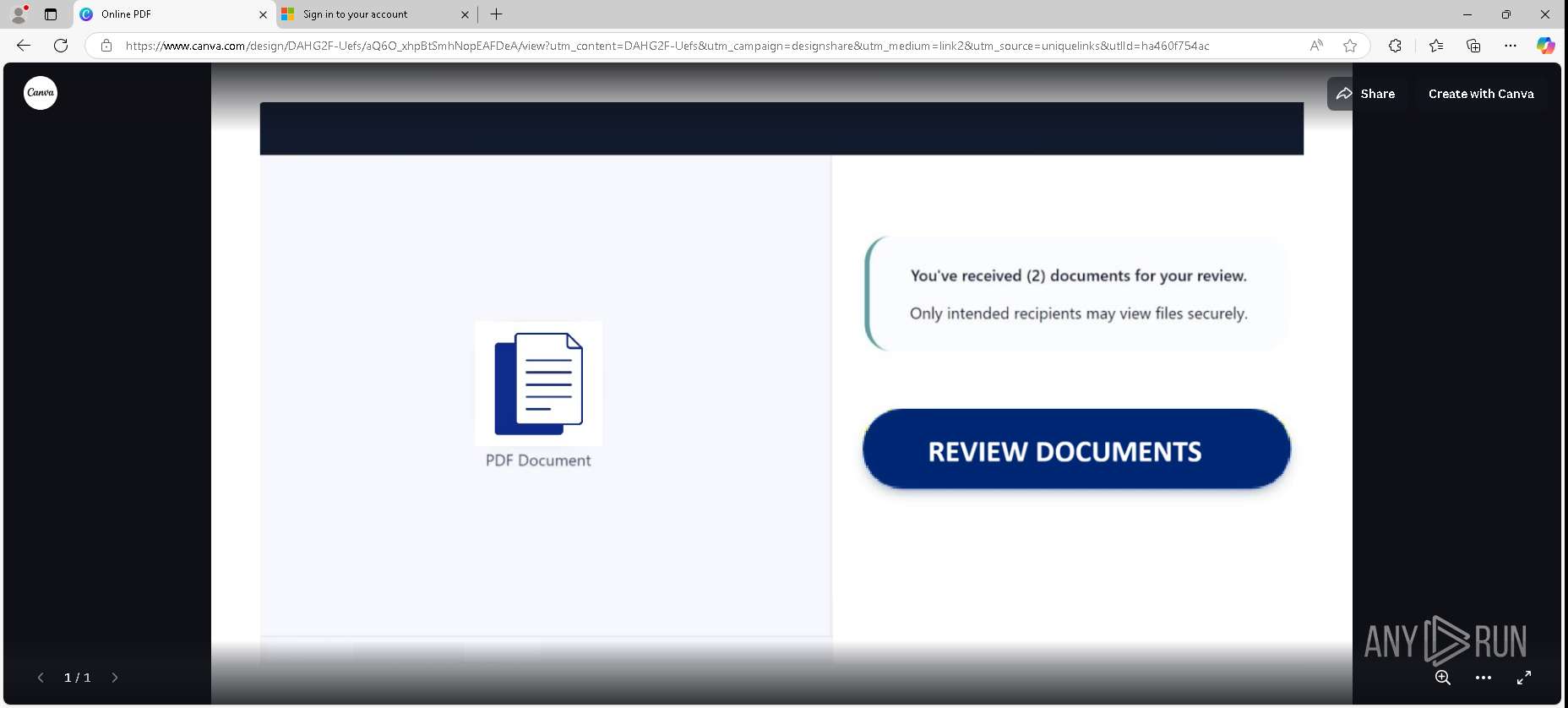Open tab actions menu
The image size is (1568, 708).
point(51,14)
